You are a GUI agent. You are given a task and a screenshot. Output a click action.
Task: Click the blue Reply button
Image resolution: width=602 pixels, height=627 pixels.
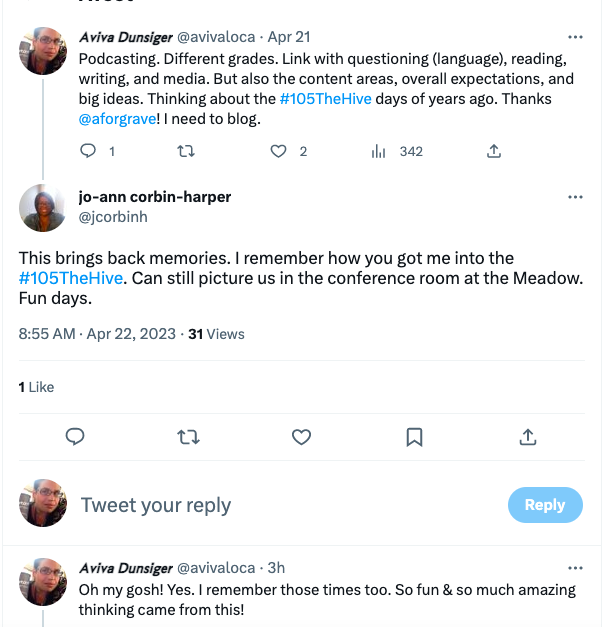click(544, 505)
